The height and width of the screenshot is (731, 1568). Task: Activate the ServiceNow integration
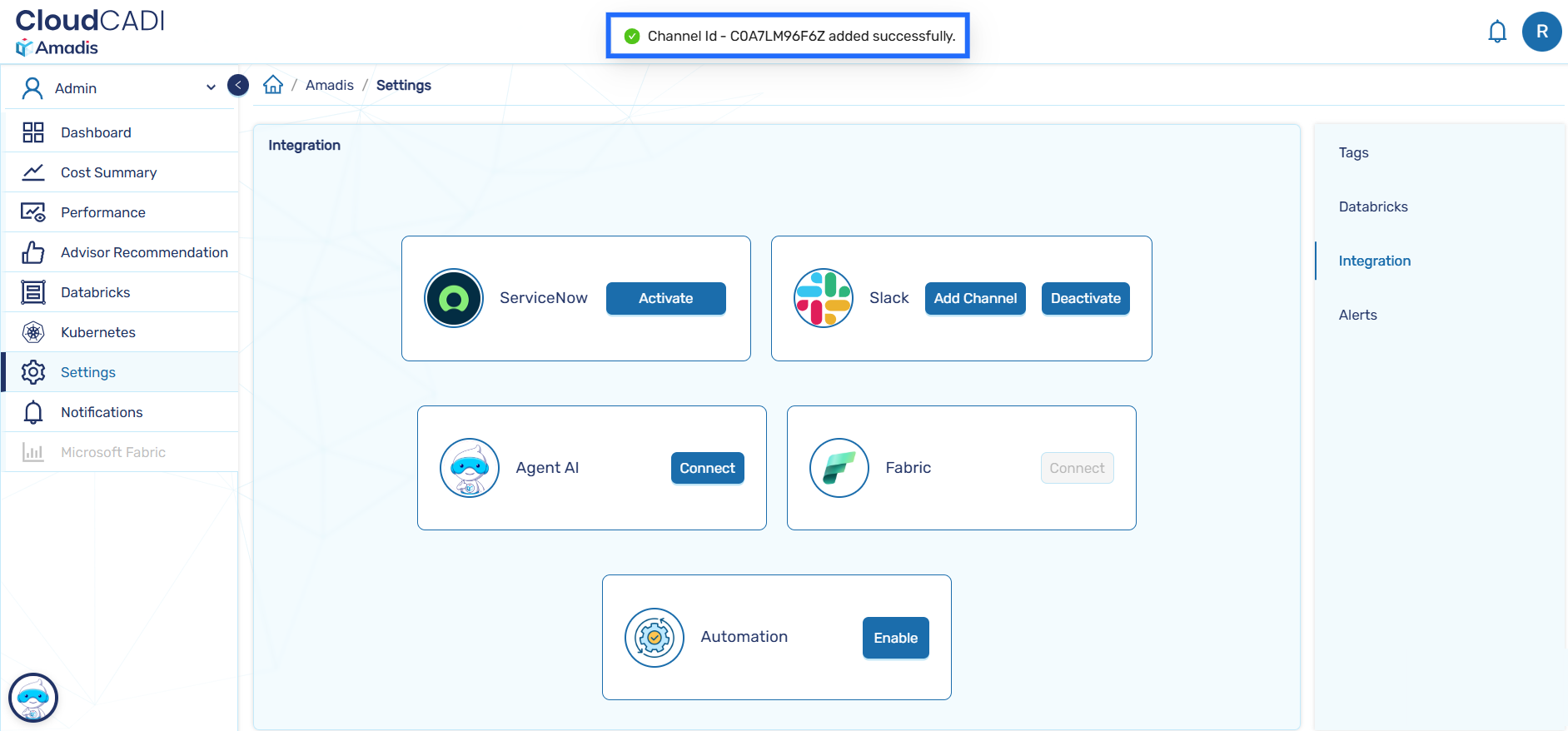pos(665,298)
